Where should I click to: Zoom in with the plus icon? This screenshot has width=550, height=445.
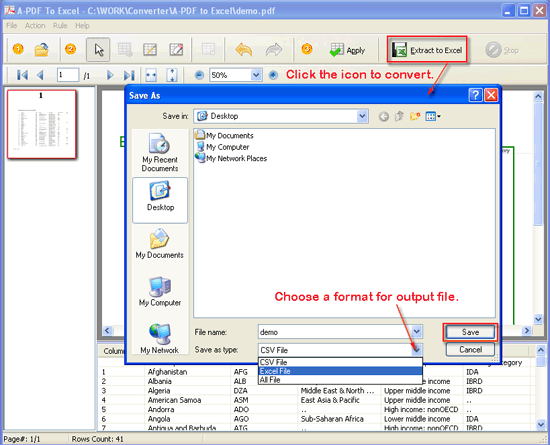[273, 75]
